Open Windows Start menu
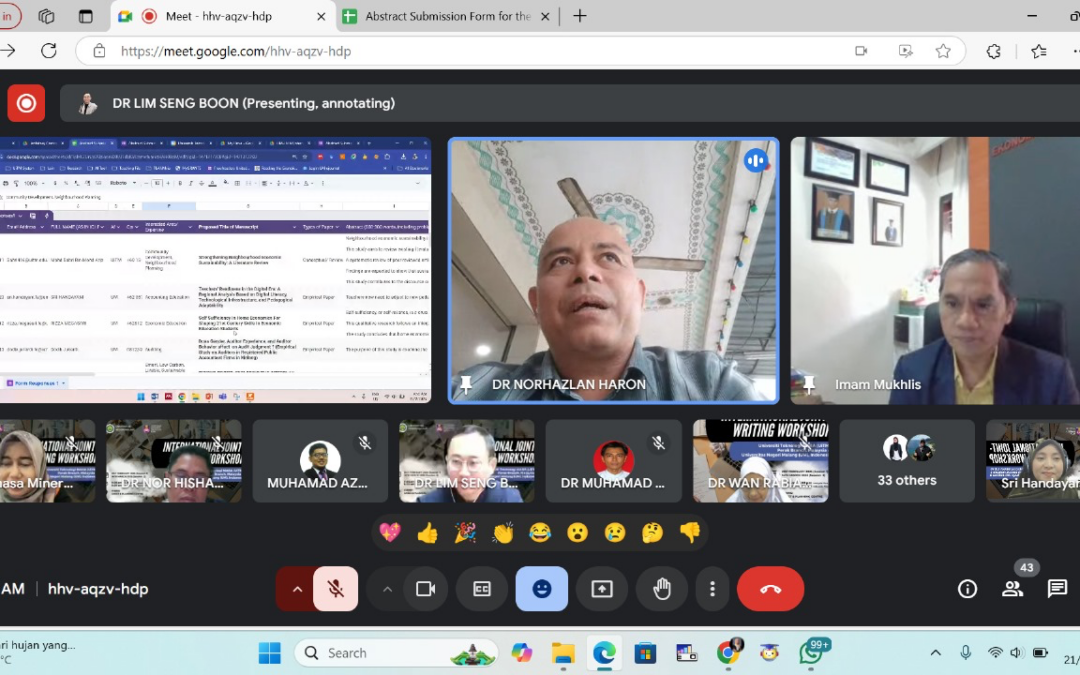The width and height of the screenshot is (1080, 675). [269, 653]
